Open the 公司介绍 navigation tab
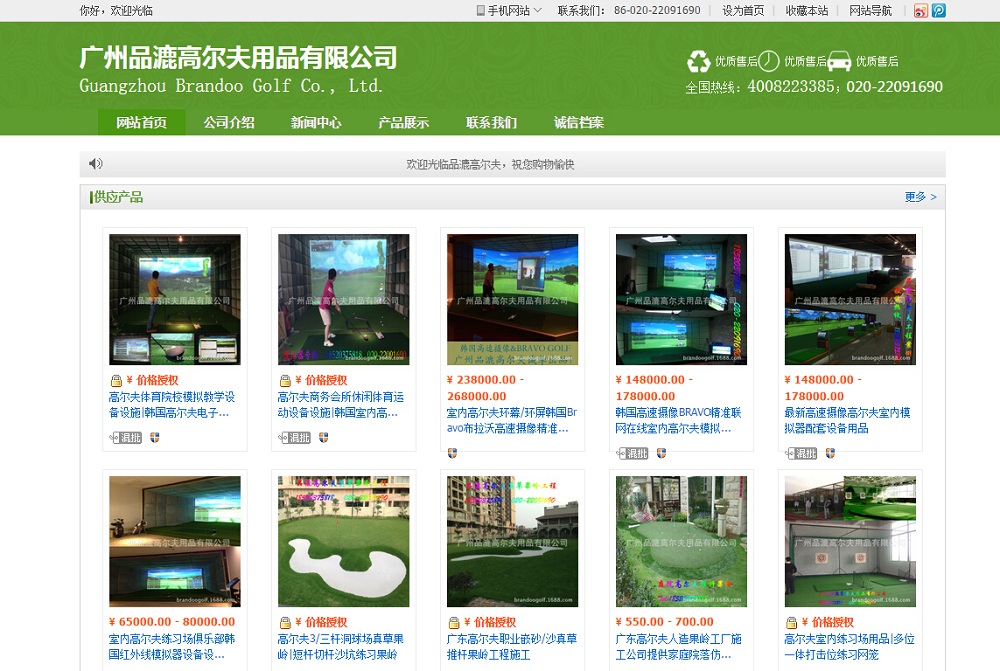The image size is (1000, 671). point(229,122)
